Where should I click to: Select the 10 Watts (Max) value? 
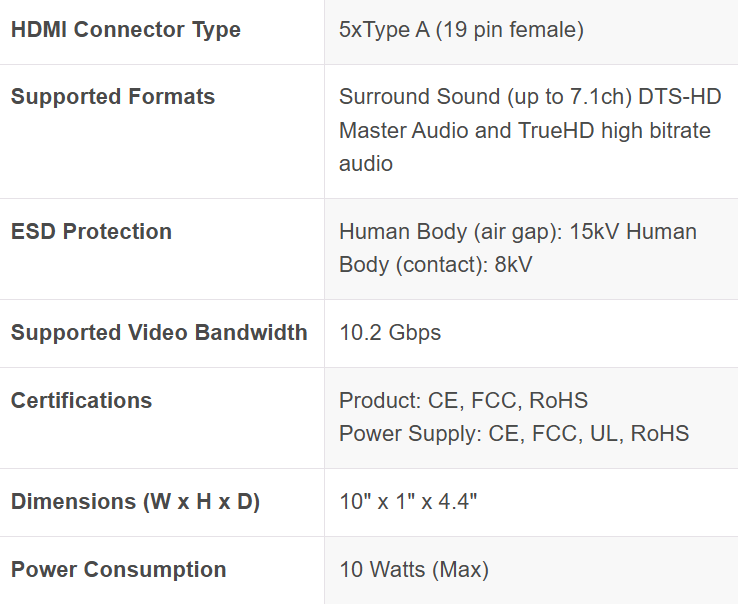point(414,570)
